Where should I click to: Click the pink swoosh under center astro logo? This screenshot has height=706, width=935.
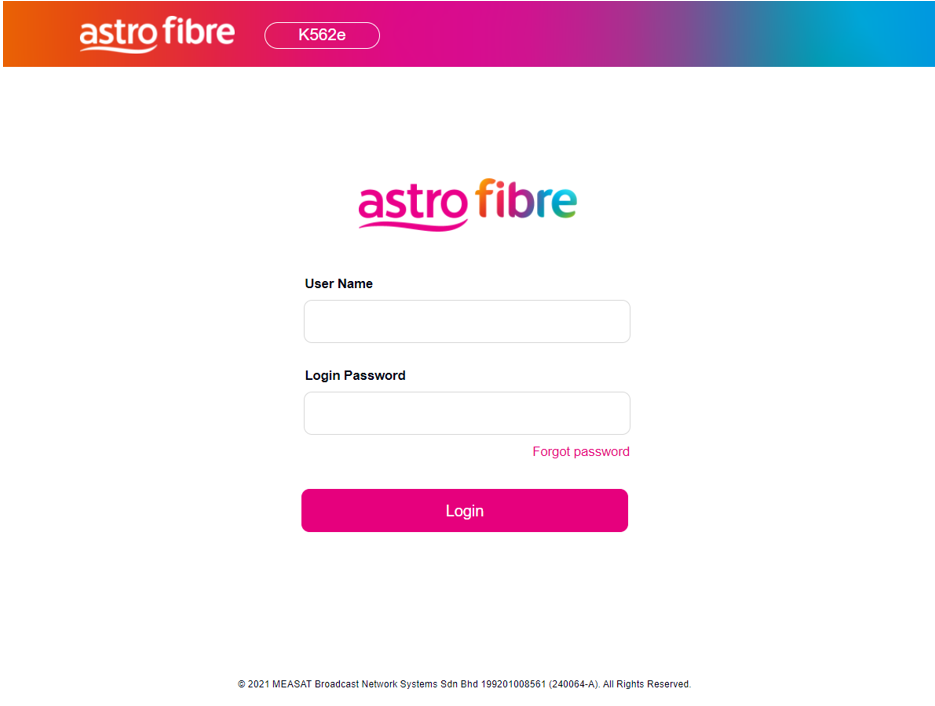412,223
